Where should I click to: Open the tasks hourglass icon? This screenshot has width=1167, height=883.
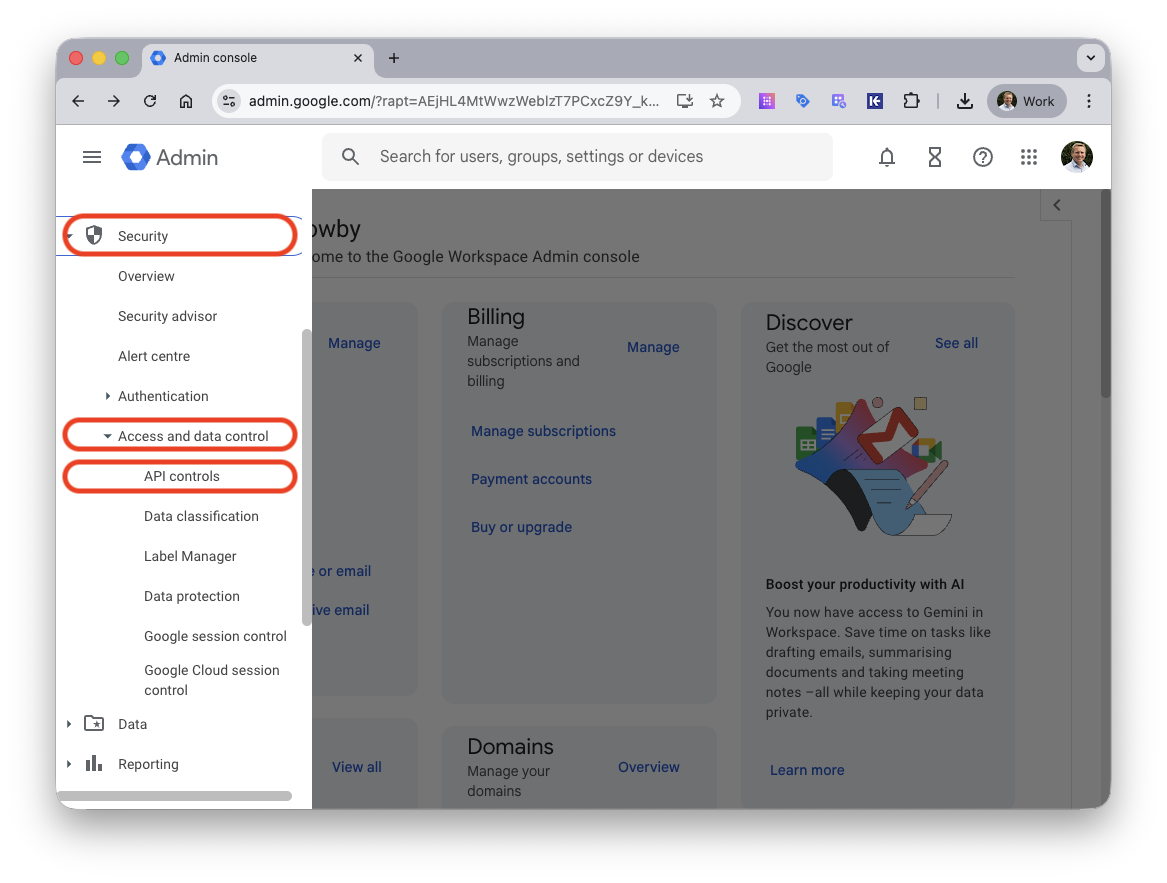934,157
